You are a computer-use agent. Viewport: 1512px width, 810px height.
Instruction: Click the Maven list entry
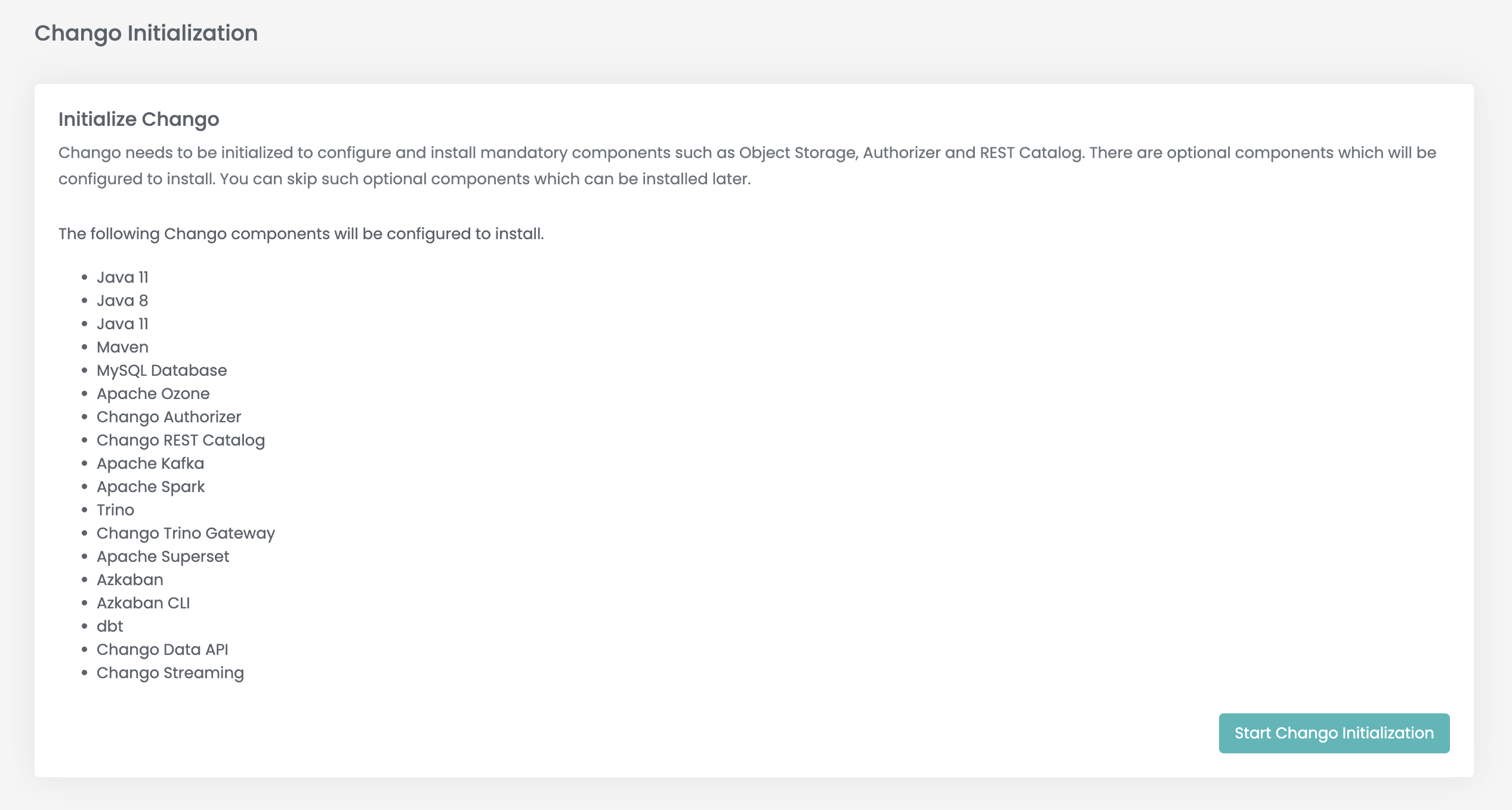click(122, 347)
